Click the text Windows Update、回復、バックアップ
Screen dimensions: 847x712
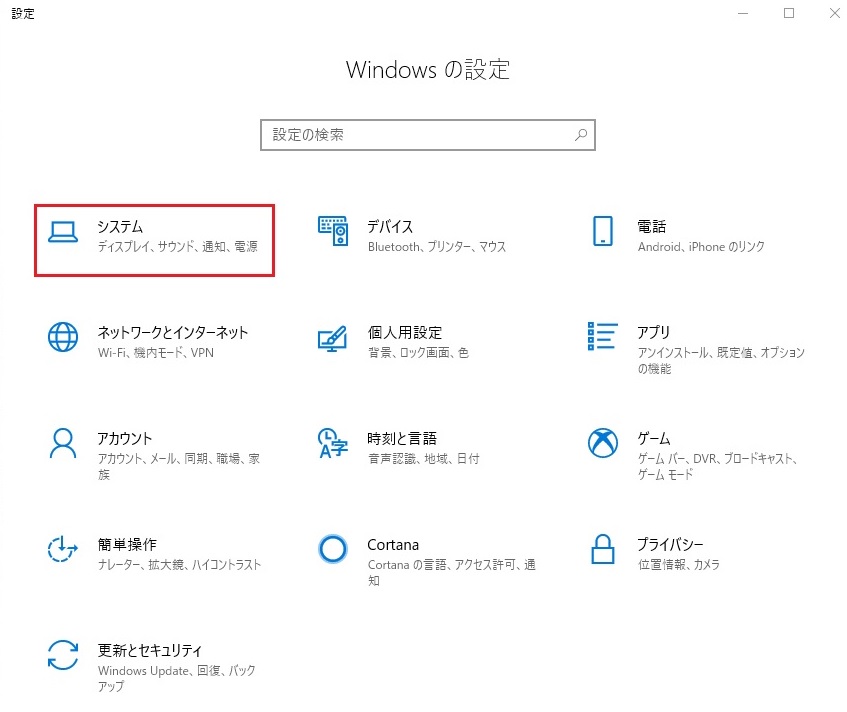pyautogui.click(x=177, y=678)
